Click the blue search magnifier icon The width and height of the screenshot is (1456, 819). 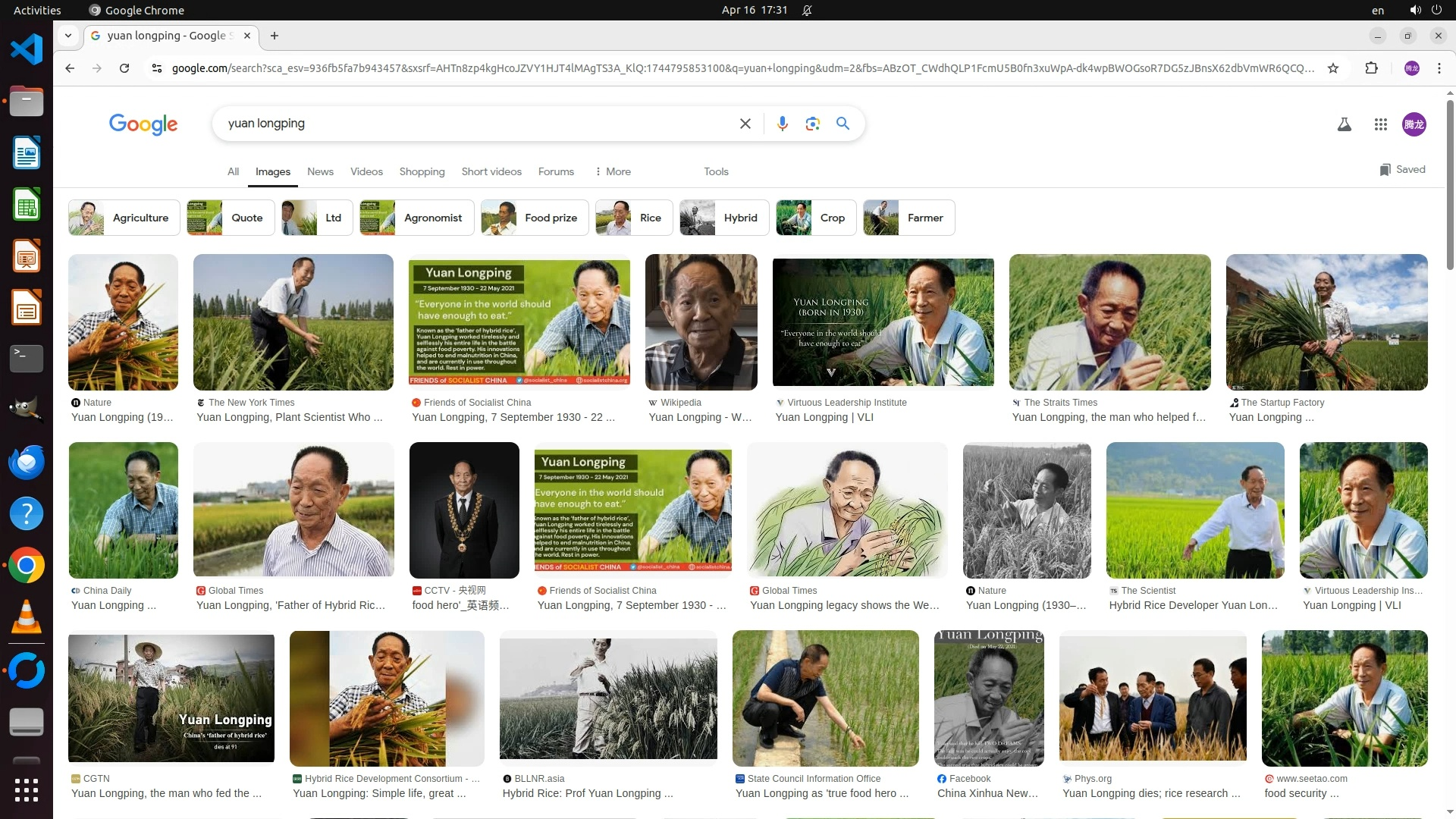[x=843, y=124]
